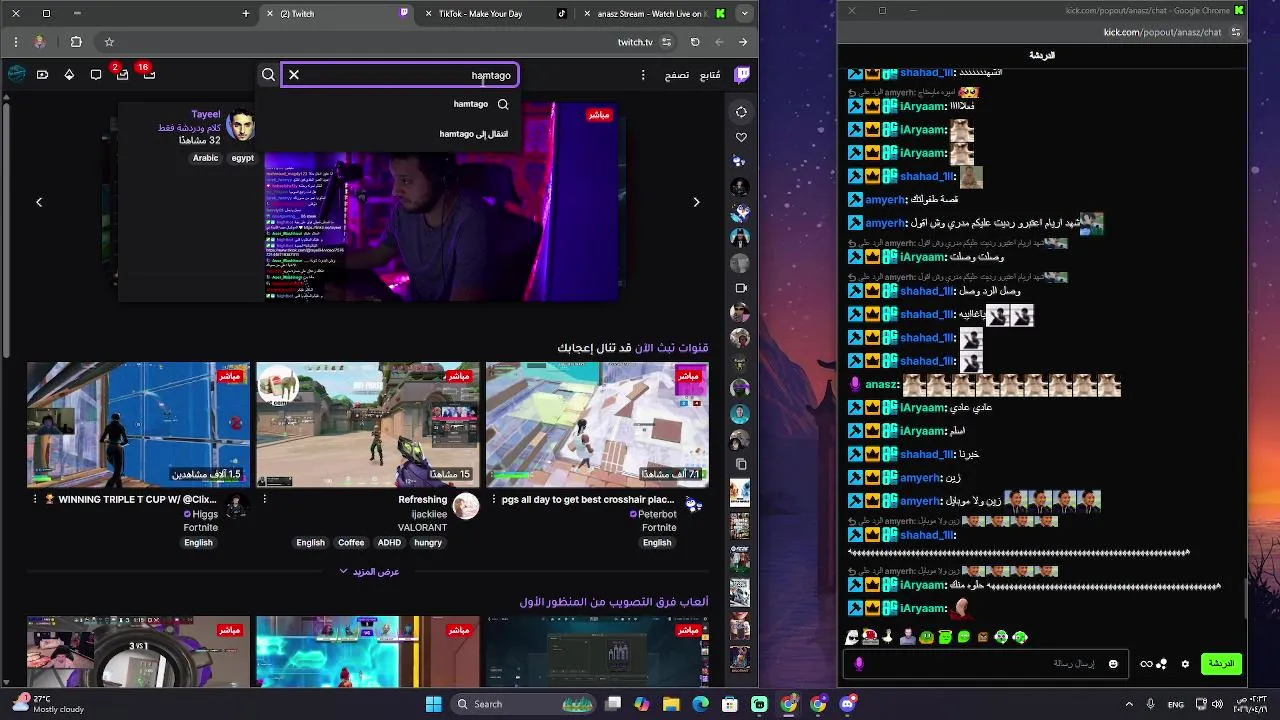The height and width of the screenshot is (720, 1280).
Task: Click the ADHD tag under Refreshing stream
Action: click(389, 543)
